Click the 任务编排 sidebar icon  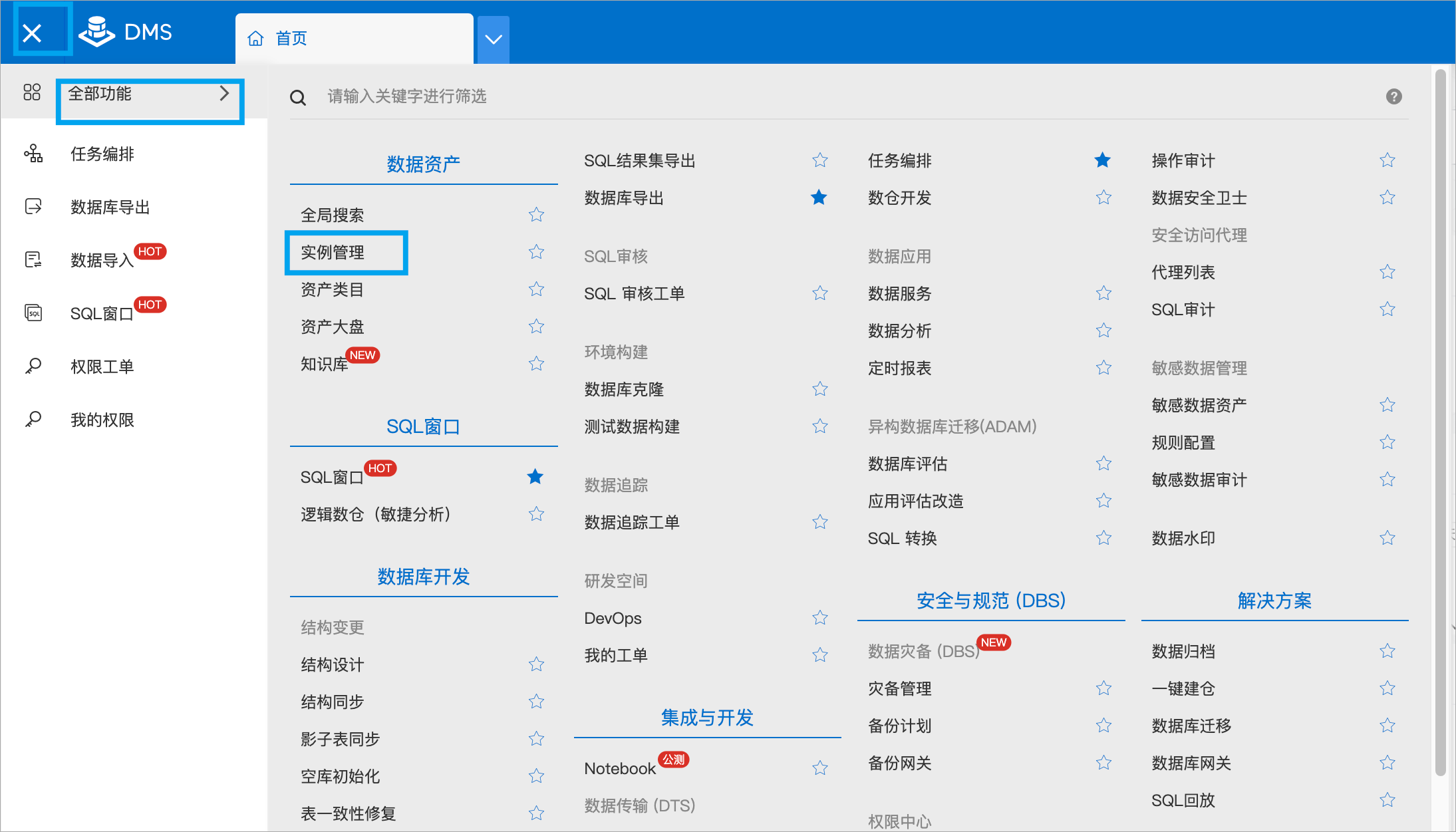(33, 154)
